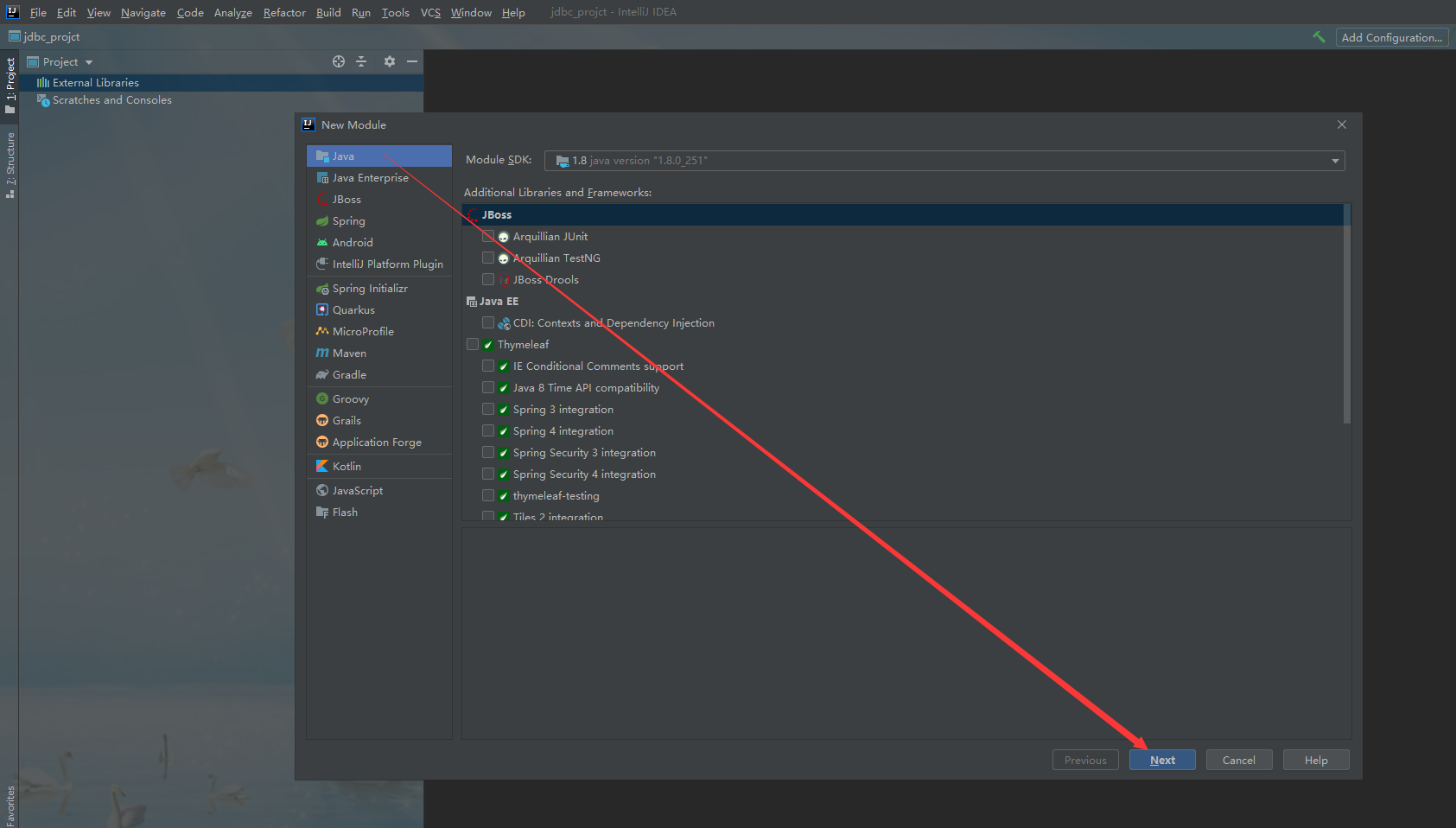
Task: Select Groovy module type
Action: pyautogui.click(x=379, y=399)
